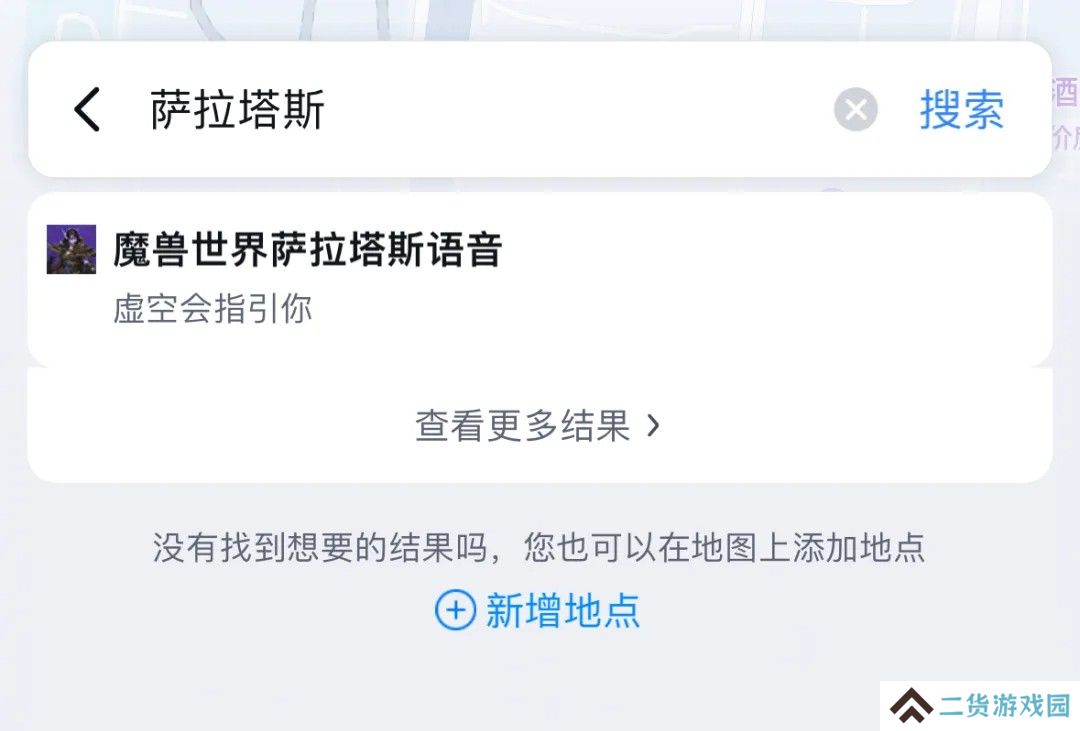Select the 魔兽世界萨拉塔斯语音 result title
This screenshot has height=731, width=1080.
pyautogui.click(x=307, y=249)
